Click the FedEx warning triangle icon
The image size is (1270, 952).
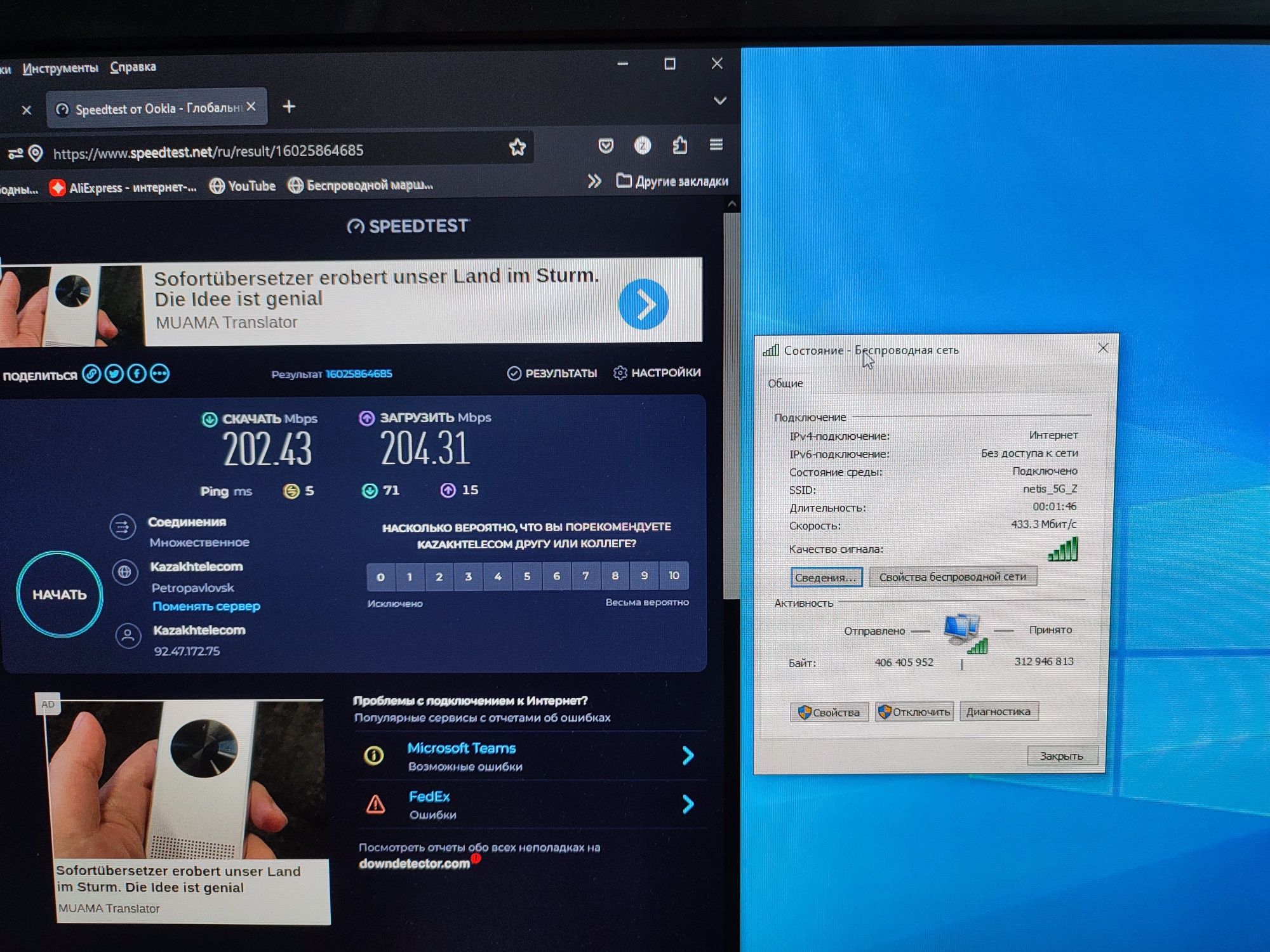375,805
